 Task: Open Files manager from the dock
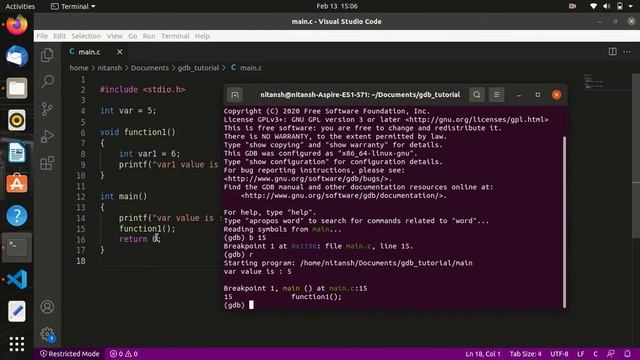pyautogui.click(x=17, y=88)
